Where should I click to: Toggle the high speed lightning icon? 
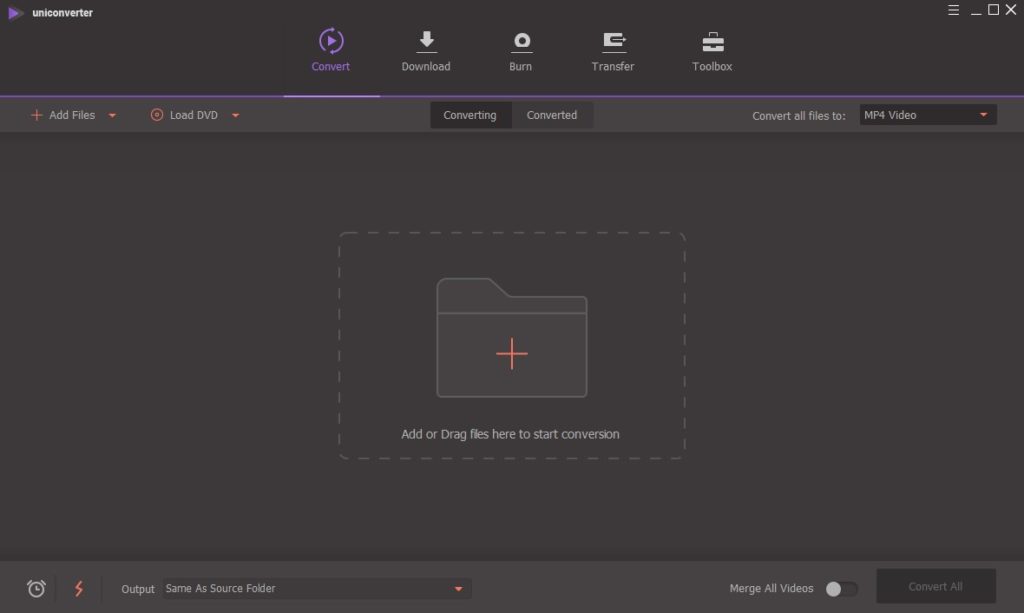pyautogui.click(x=79, y=588)
